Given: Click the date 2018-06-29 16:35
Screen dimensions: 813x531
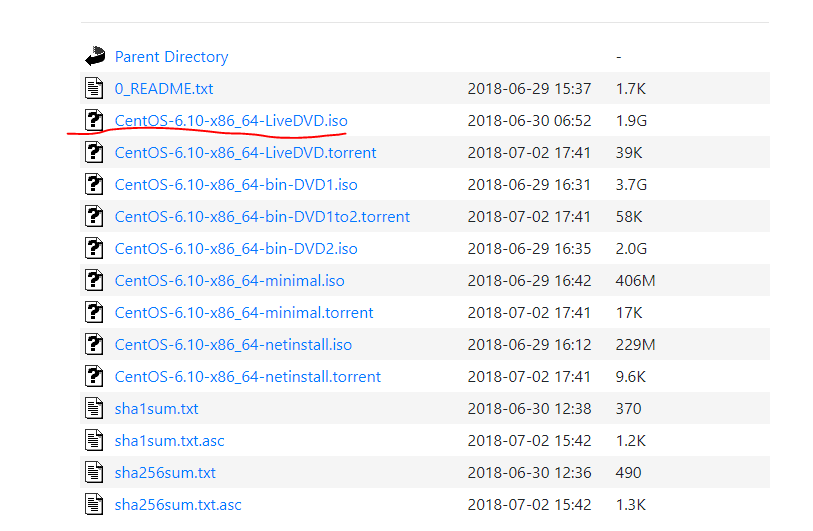Looking at the screenshot, I should click(529, 248).
